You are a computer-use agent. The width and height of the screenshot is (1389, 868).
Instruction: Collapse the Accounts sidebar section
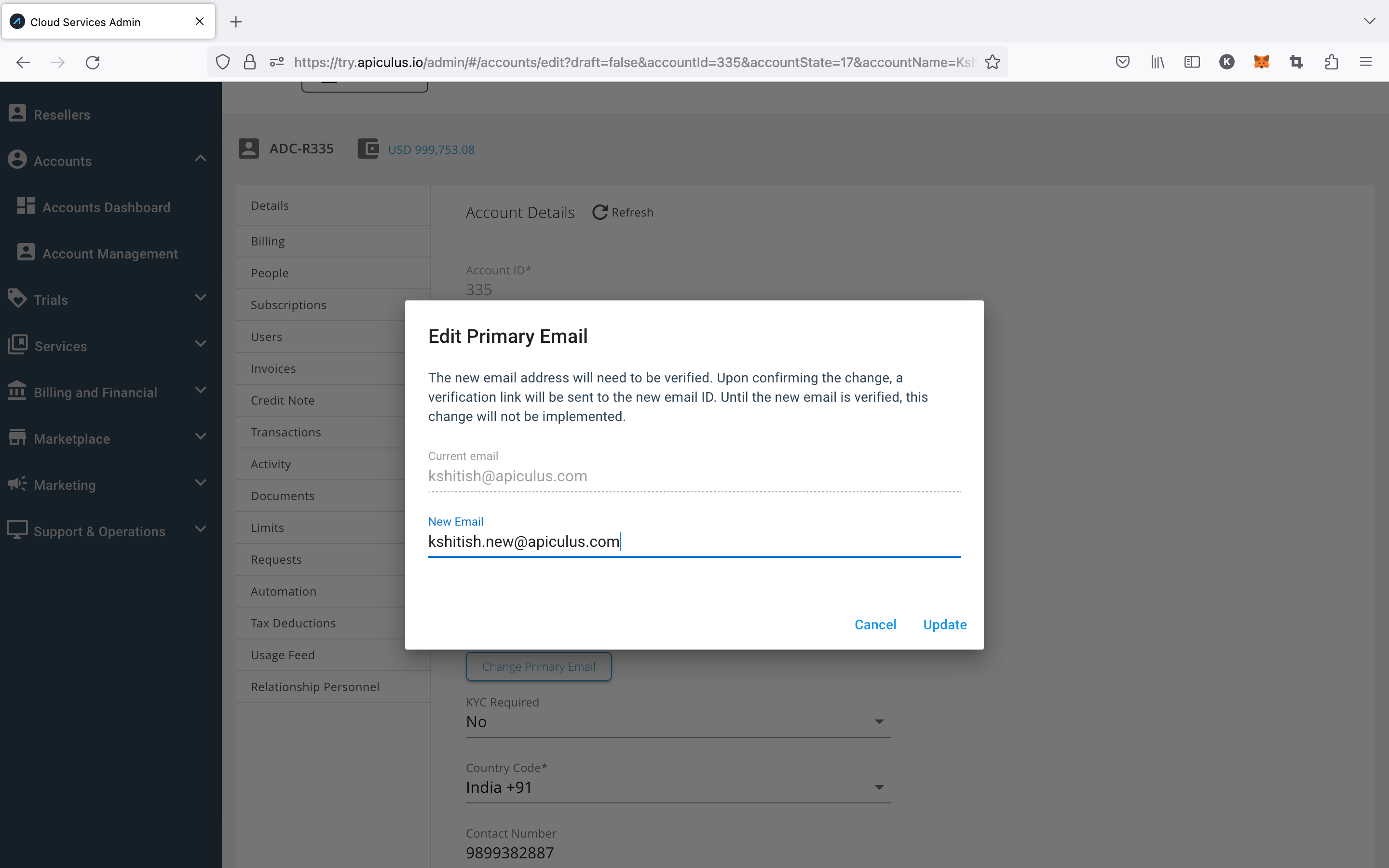(x=200, y=159)
